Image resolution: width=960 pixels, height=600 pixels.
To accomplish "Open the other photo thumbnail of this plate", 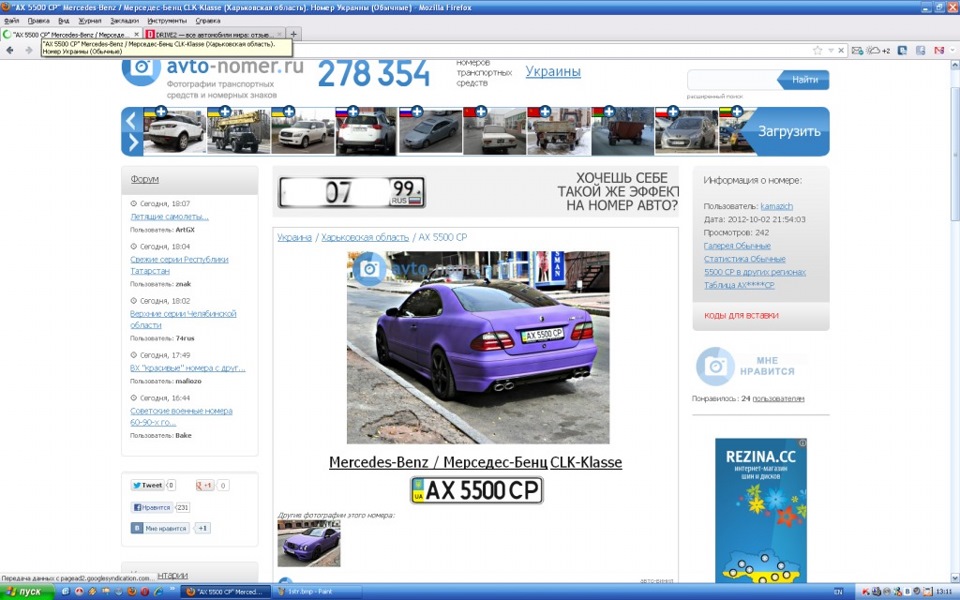I will pos(309,544).
